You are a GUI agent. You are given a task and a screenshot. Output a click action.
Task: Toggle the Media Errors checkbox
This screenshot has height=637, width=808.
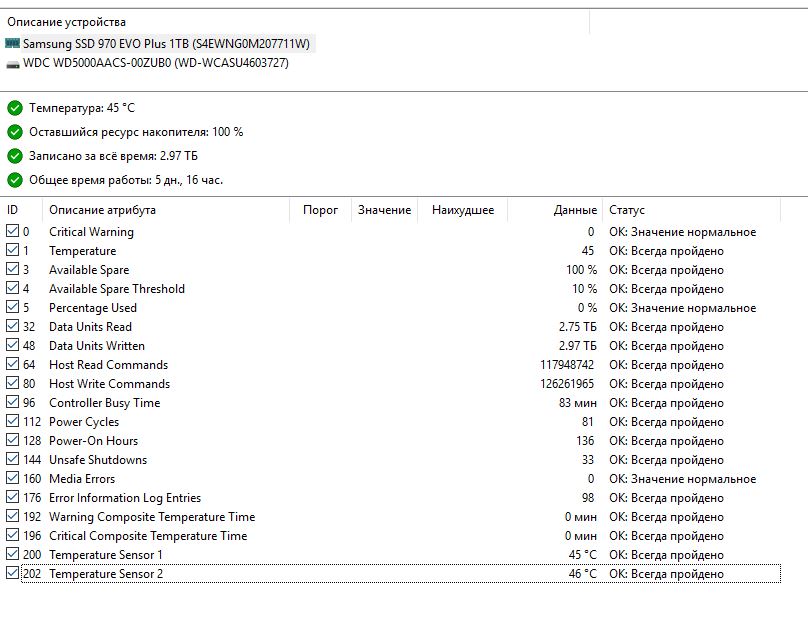[12, 478]
